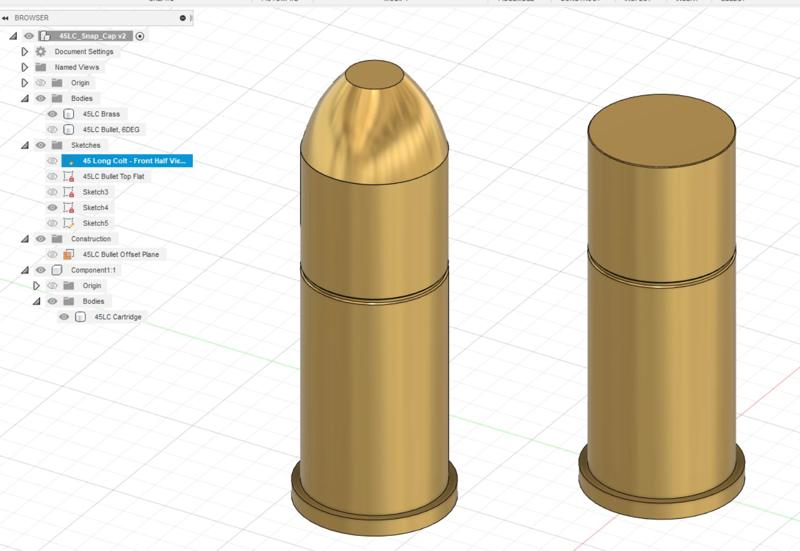Select '45 Long Colt - Front Half Vie...' sketch name
This screenshot has height=551, width=800.
pyautogui.click(x=134, y=161)
